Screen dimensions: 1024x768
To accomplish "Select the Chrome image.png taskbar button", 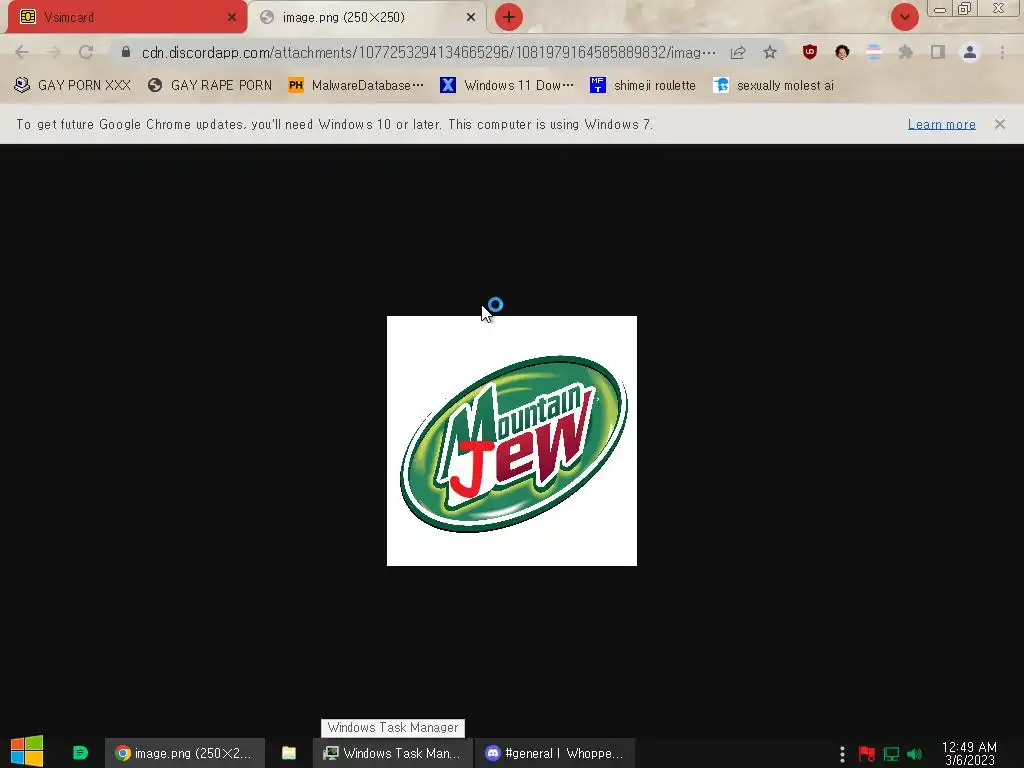I will (185, 753).
